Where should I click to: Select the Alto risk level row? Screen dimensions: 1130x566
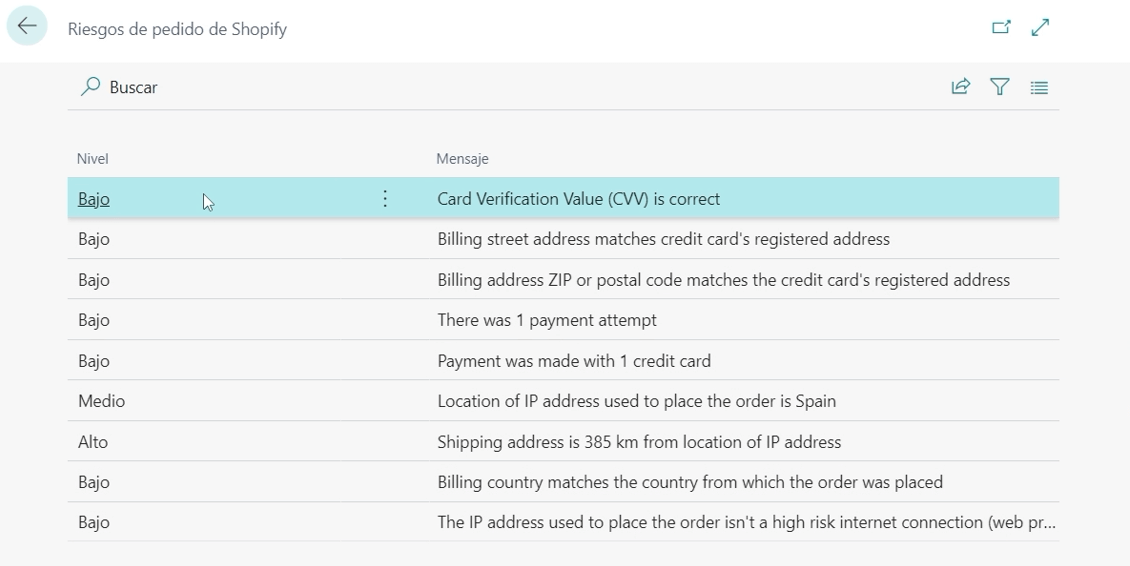click(93, 442)
